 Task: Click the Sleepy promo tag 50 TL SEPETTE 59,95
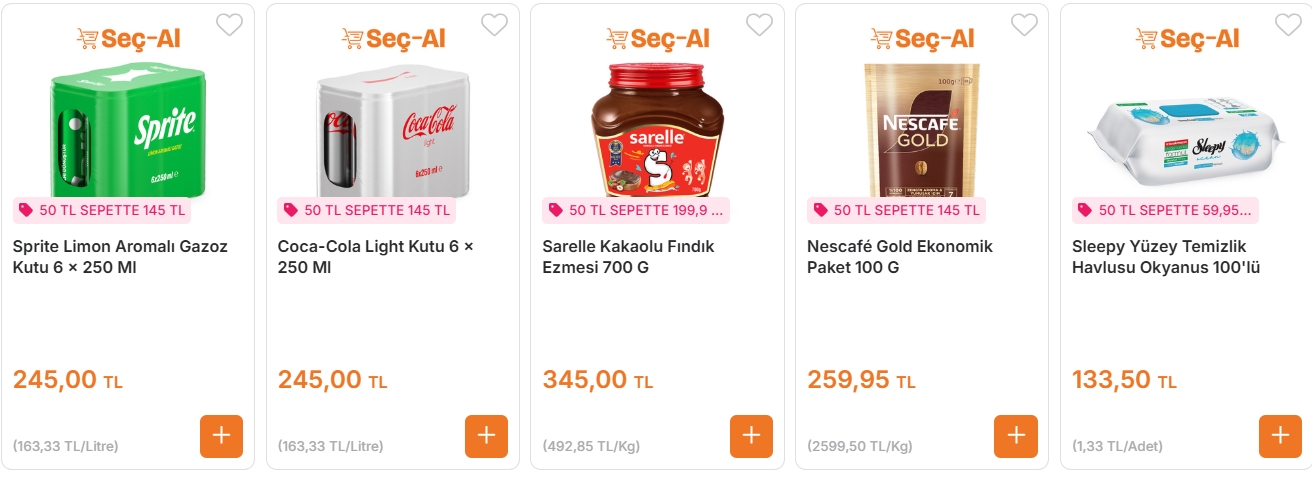coord(1165,211)
